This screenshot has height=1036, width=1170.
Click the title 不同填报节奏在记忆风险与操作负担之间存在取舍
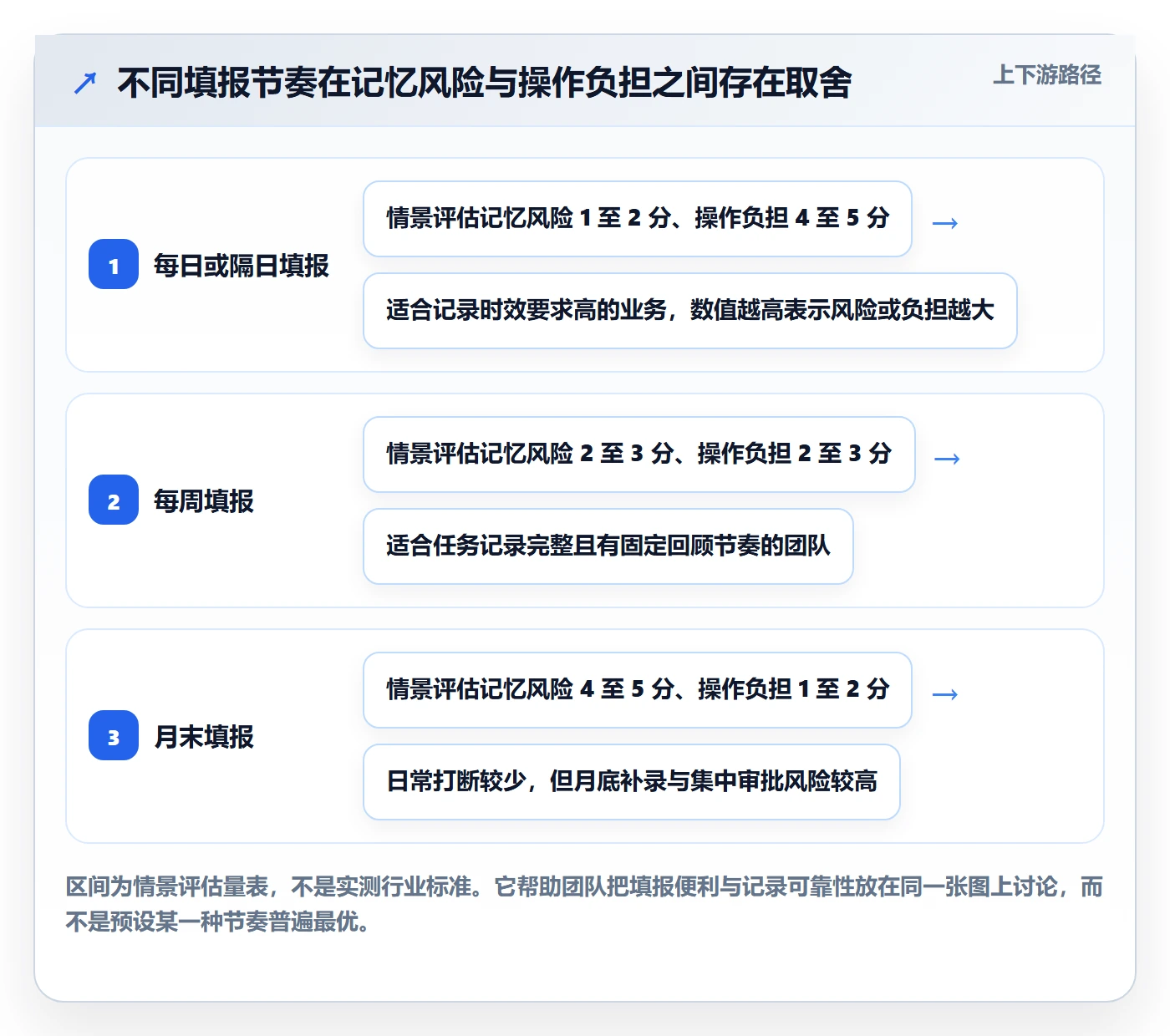(485, 83)
